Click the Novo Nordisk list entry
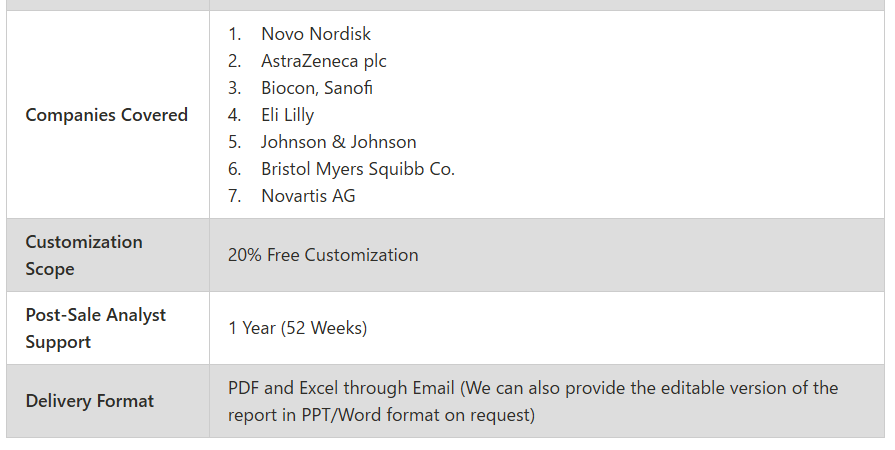This screenshot has width=895, height=450. 316,34
